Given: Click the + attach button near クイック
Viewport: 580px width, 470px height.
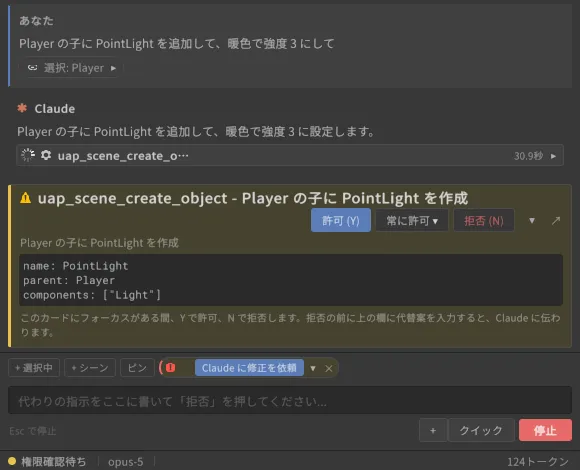Looking at the screenshot, I should [433, 430].
